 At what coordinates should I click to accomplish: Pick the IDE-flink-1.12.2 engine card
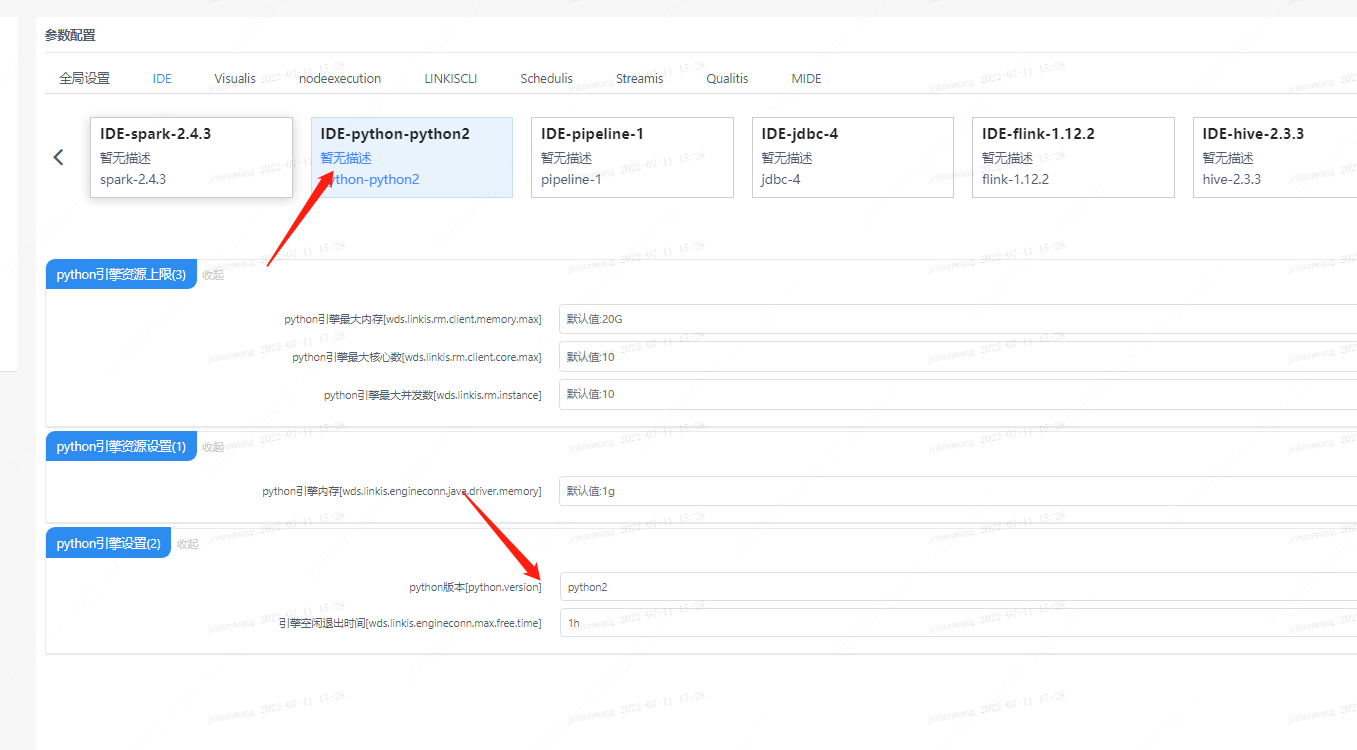1073,157
